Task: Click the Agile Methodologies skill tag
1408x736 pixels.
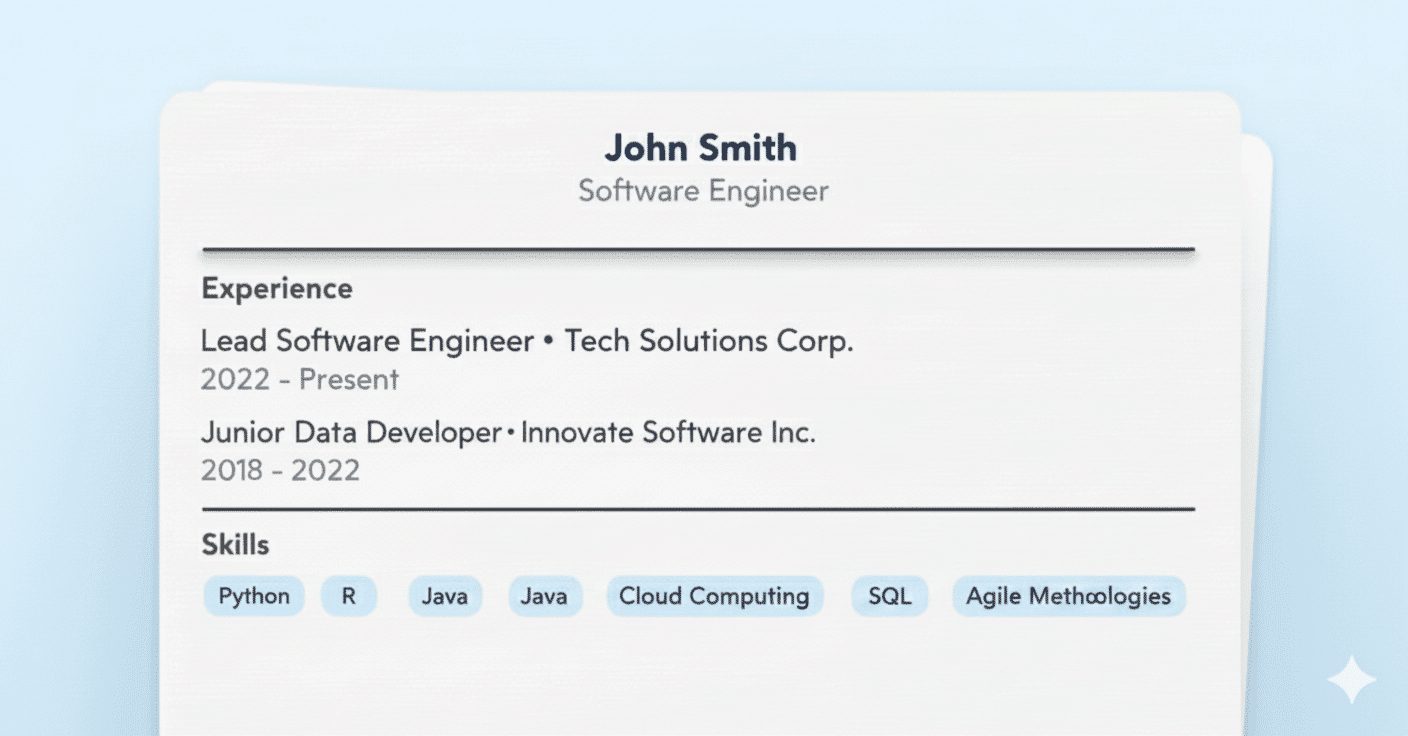Action: (1068, 596)
